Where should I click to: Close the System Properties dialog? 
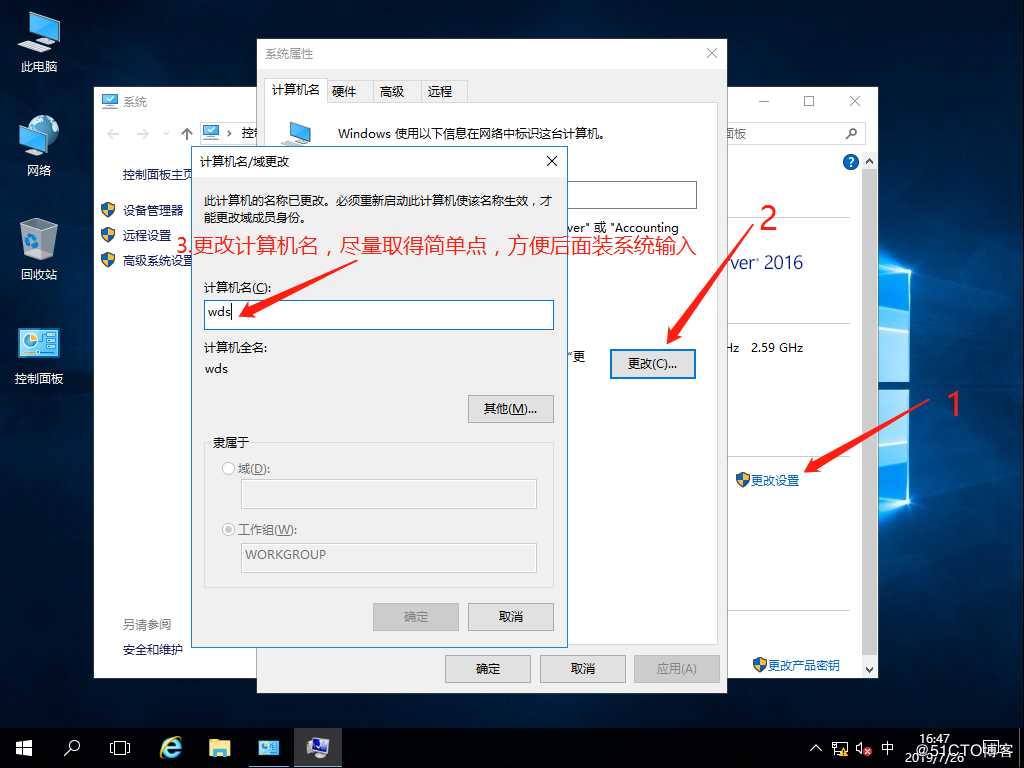712,53
